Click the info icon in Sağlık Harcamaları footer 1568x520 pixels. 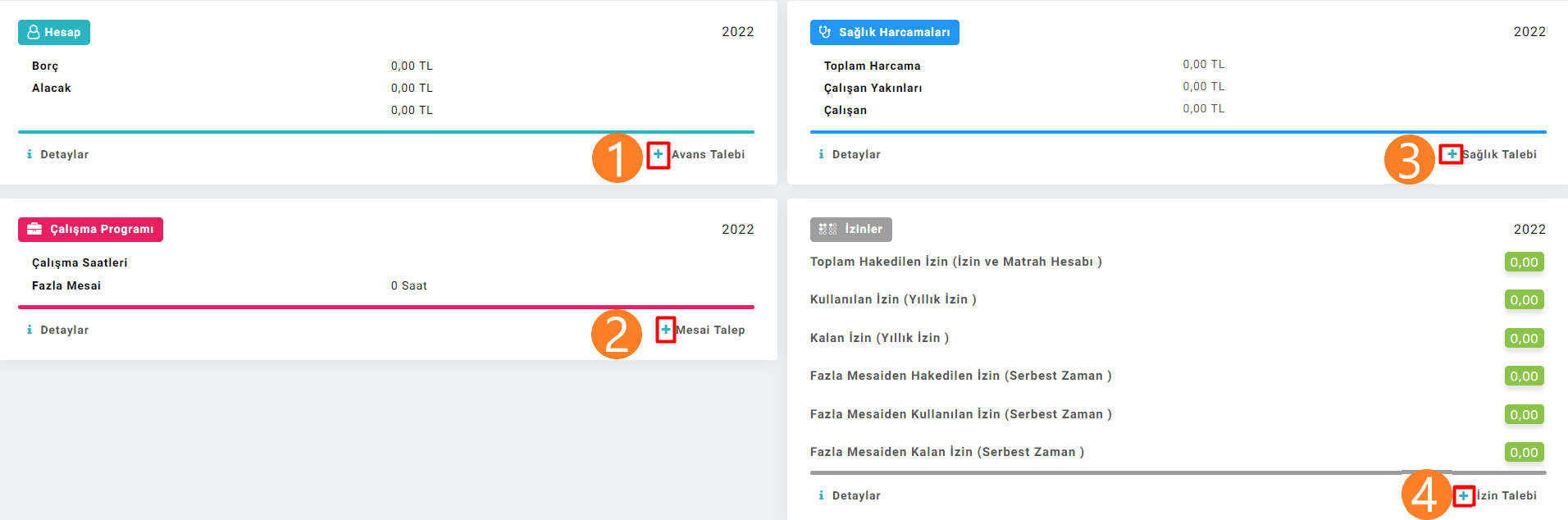pyautogui.click(x=821, y=154)
